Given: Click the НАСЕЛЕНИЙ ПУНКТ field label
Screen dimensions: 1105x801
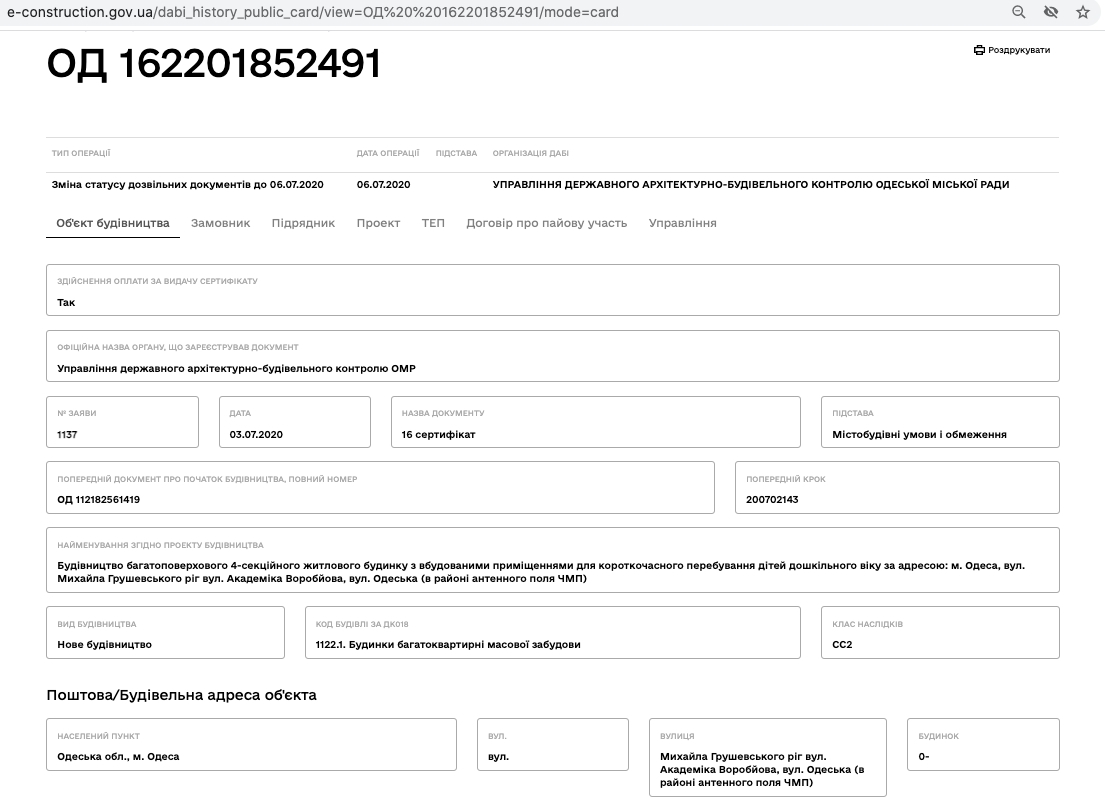Looking at the screenshot, I should point(99,736).
